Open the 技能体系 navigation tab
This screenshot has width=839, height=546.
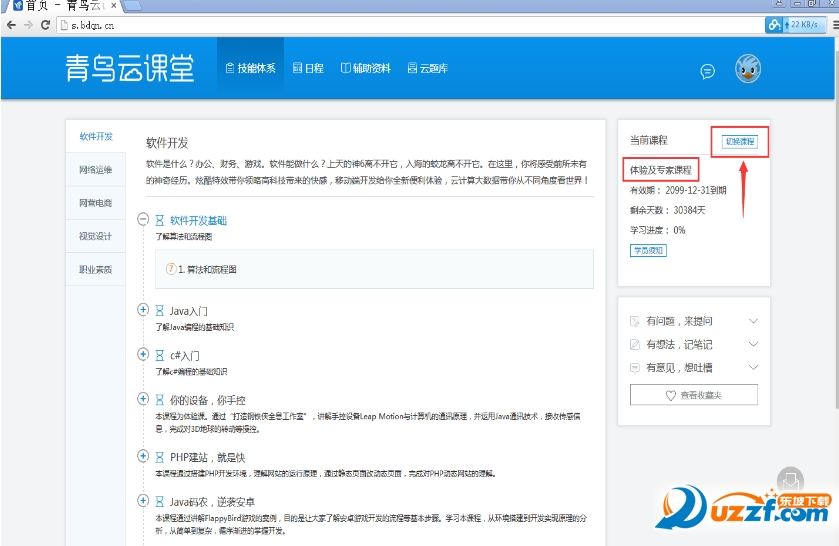[x=250, y=68]
